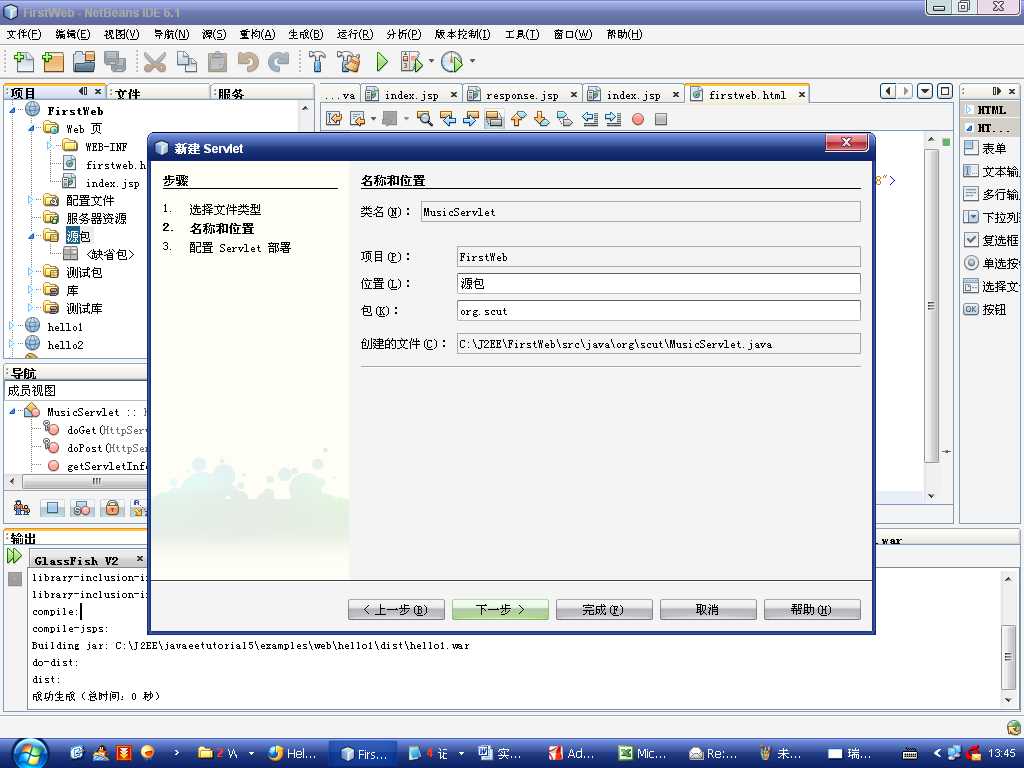
Task: Click the Debug Main Project icon
Action: [x=411, y=61]
